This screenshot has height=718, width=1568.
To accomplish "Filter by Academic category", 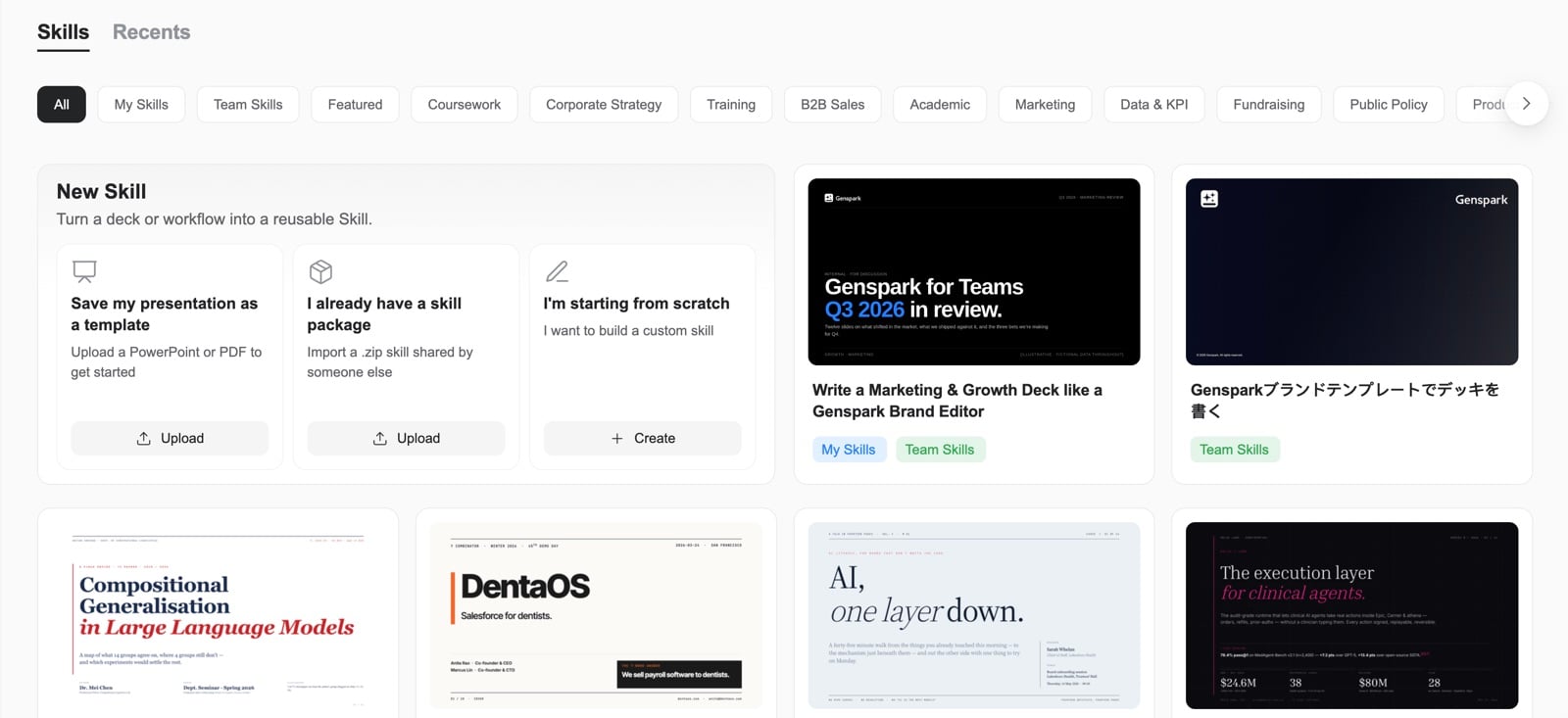I will click(x=940, y=105).
